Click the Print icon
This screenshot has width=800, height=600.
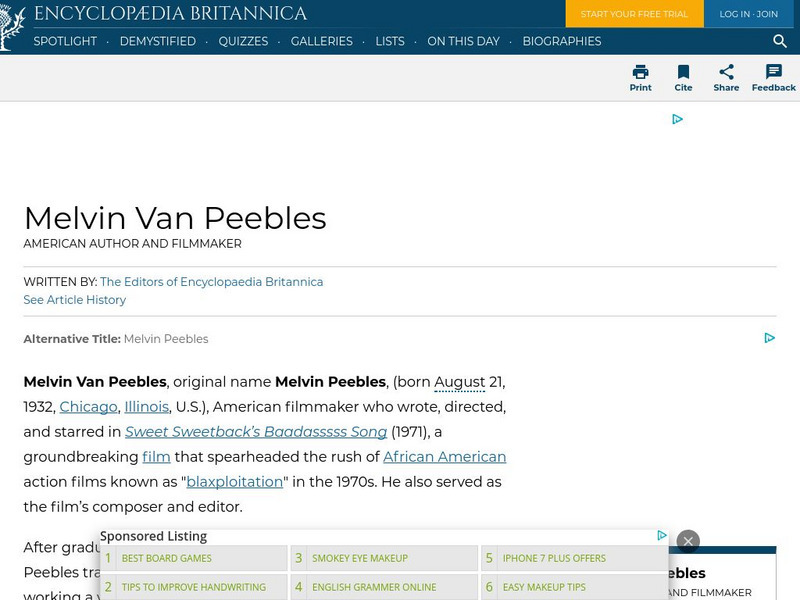click(640, 78)
